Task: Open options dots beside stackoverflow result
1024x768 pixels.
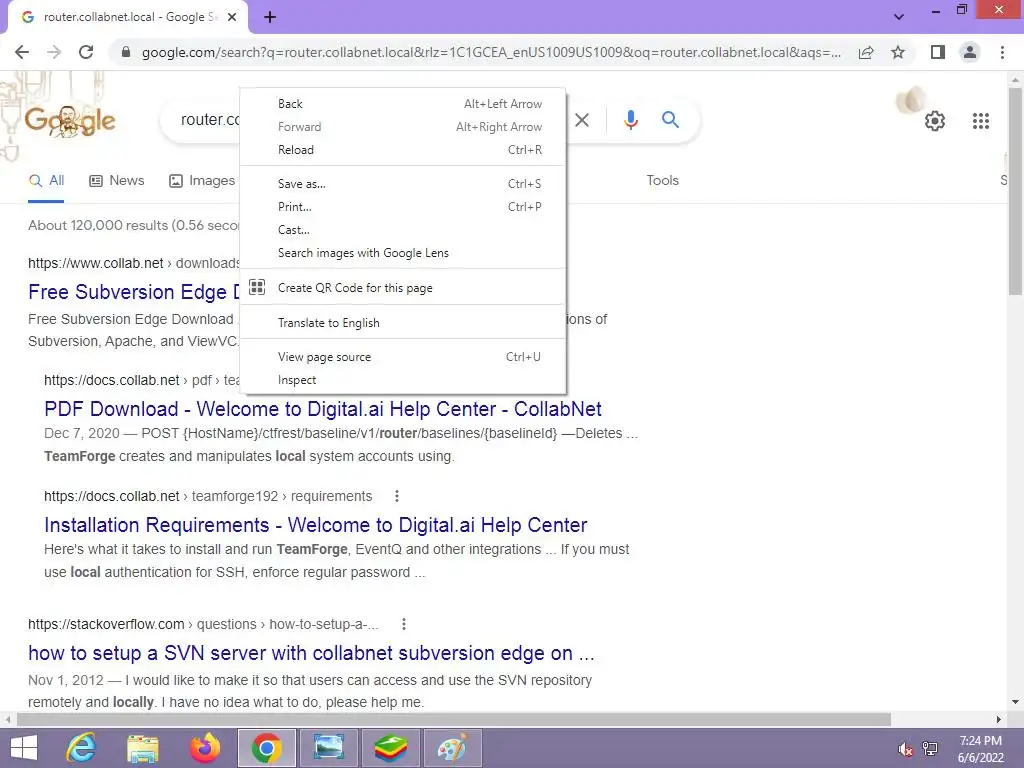Action: (x=404, y=624)
